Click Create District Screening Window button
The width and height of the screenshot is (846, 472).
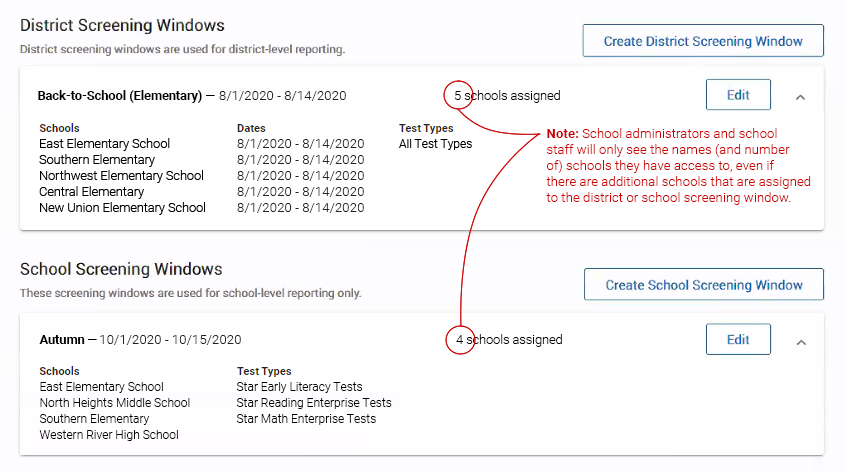tap(703, 40)
